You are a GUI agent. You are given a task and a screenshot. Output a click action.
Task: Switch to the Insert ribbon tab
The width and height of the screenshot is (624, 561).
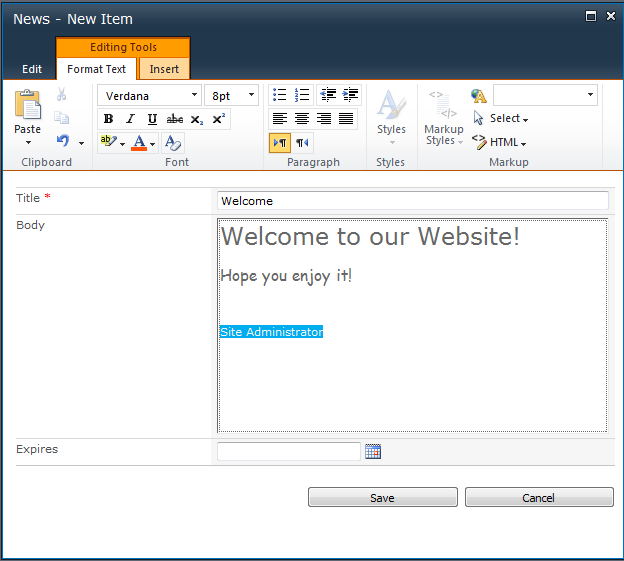[x=164, y=69]
